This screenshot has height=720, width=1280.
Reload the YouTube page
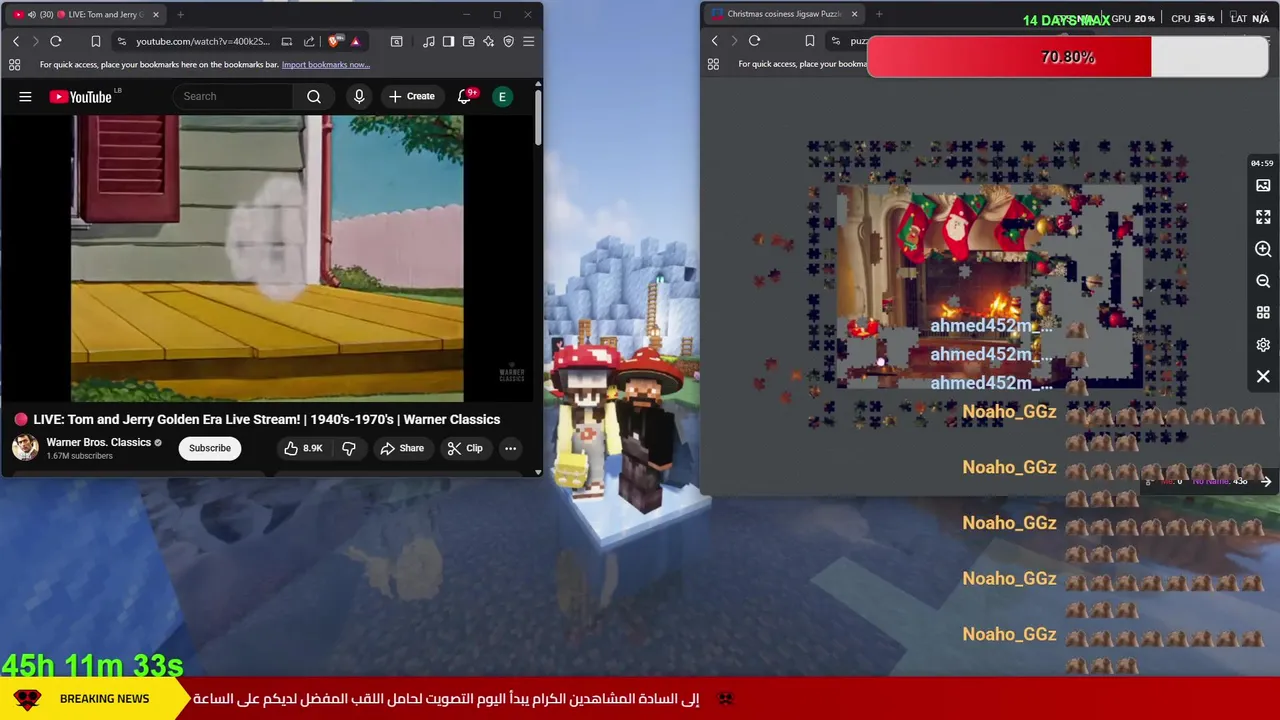pyautogui.click(x=56, y=41)
